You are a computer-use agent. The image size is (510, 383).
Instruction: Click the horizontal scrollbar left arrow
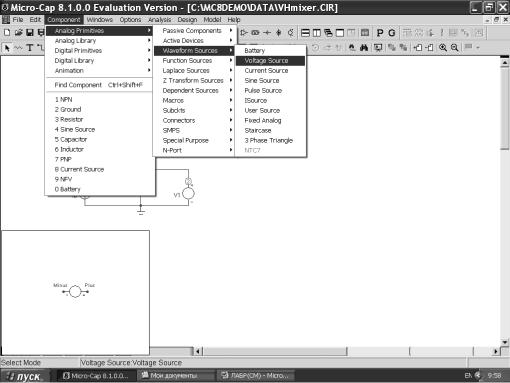[198, 351]
